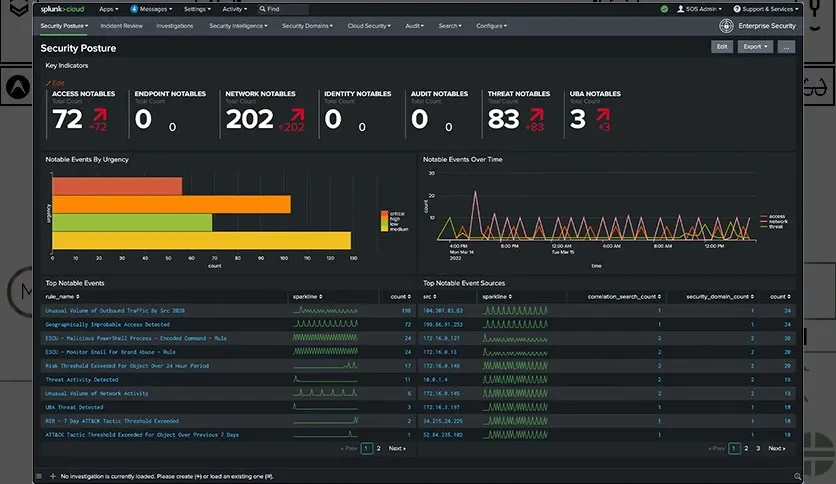Sort by the rule_name column header
Viewport: 836px width, 484px height.
pos(62,296)
